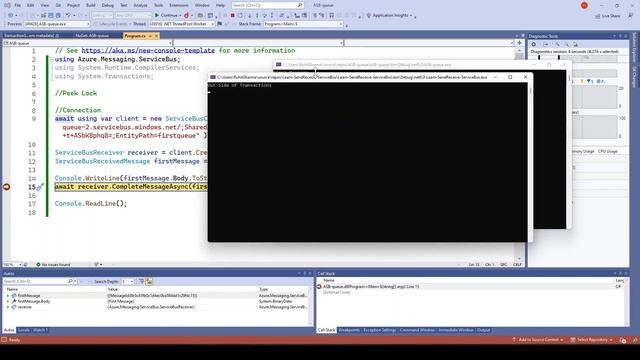640x360 pixels.
Task: Open the Search Depth dropdown
Action: click(x=131, y=281)
